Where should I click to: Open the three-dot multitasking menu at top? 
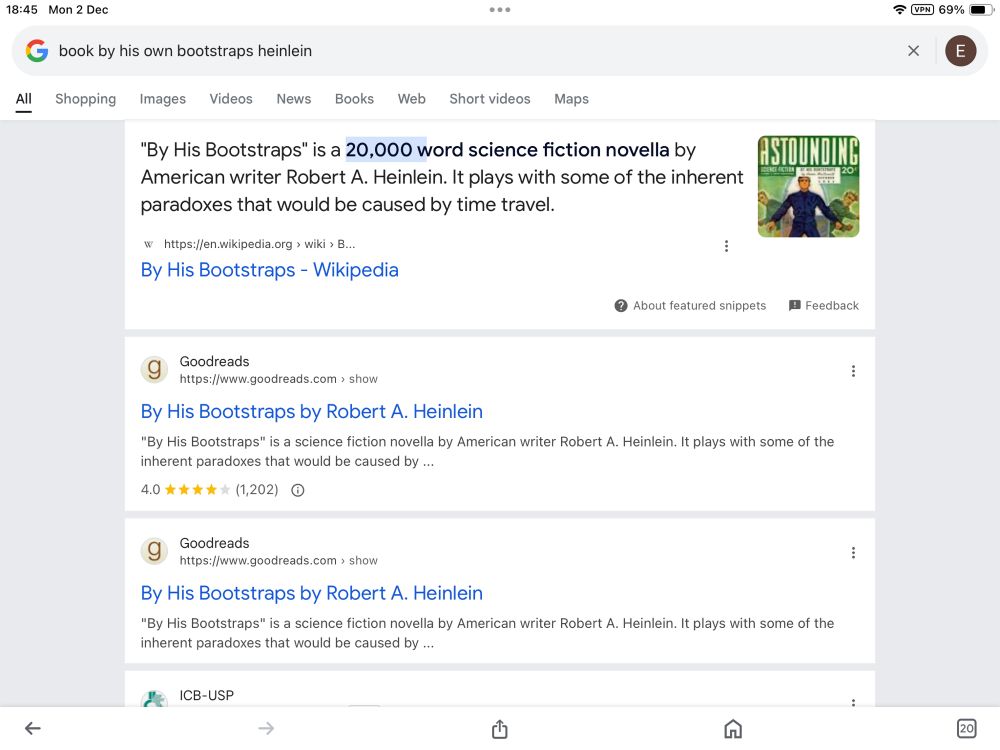pyautogui.click(x=500, y=10)
